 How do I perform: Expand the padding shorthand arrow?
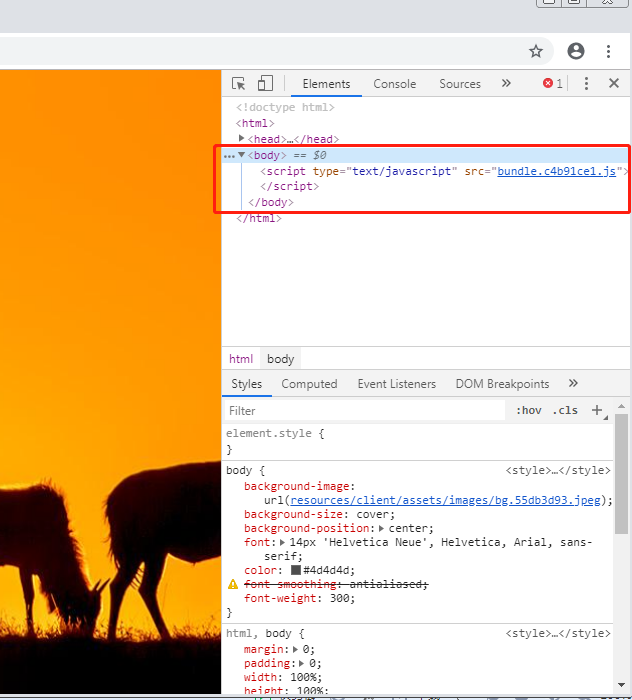click(x=302, y=663)
